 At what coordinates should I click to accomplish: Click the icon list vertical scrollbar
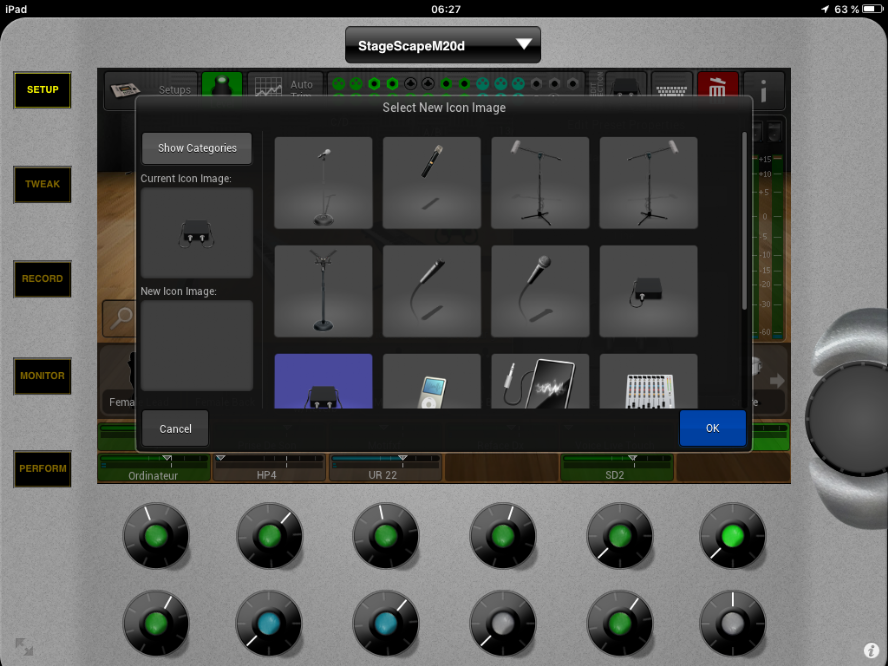[x=743, y=220]
